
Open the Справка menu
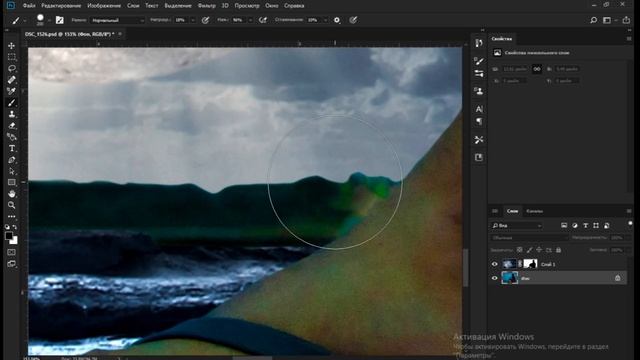click(x=294, y=6)
